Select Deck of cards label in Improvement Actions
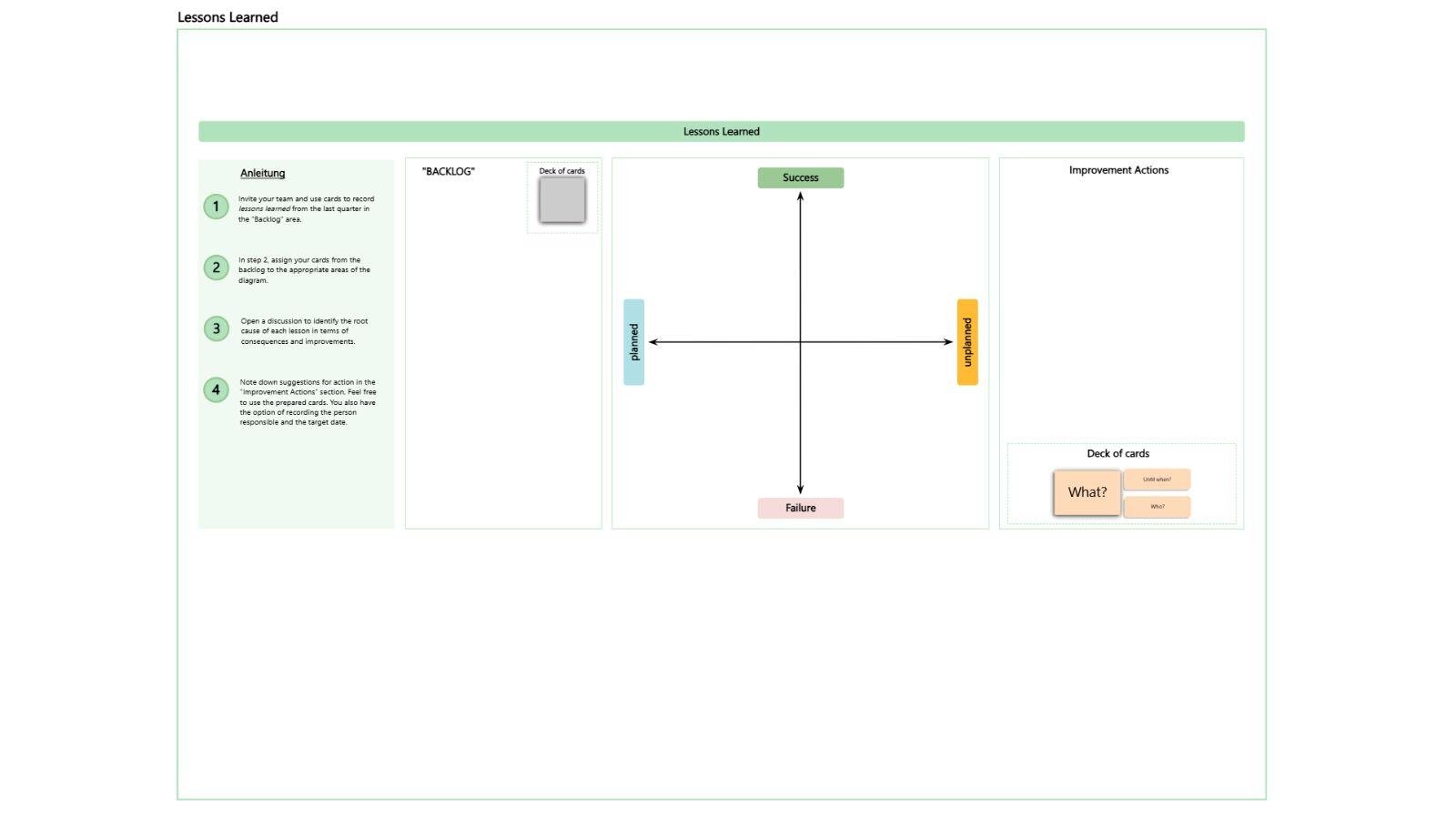Viewport: 1456px width, 819px height. pos(1117,453)
